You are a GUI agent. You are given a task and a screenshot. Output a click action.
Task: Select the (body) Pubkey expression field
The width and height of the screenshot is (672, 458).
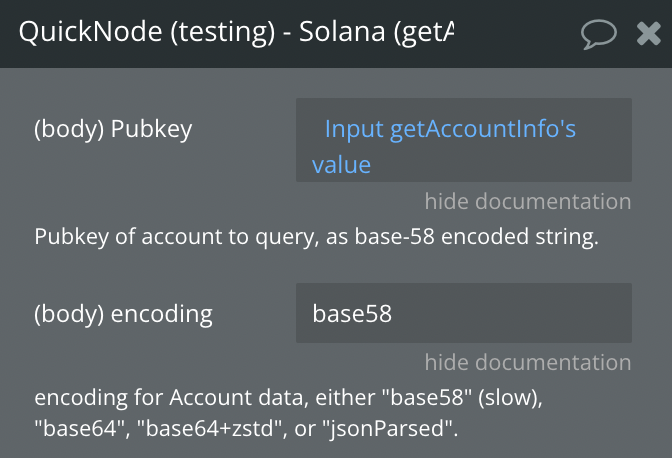pos(464,140)
